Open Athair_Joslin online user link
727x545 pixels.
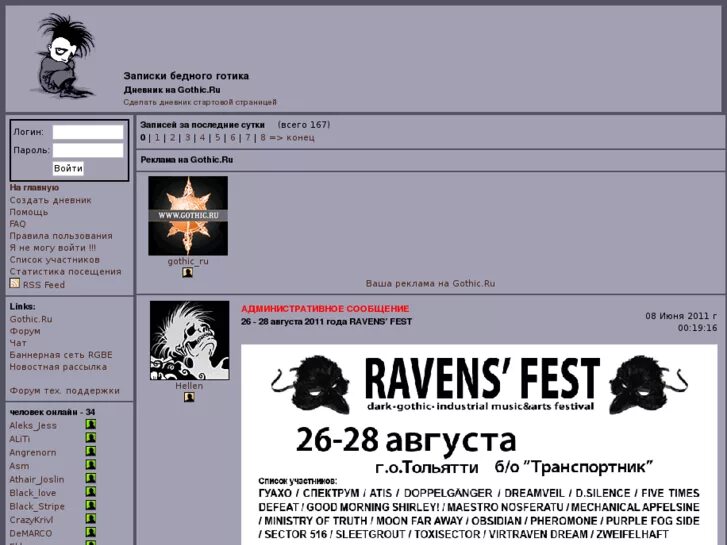(x=37, y=479)
